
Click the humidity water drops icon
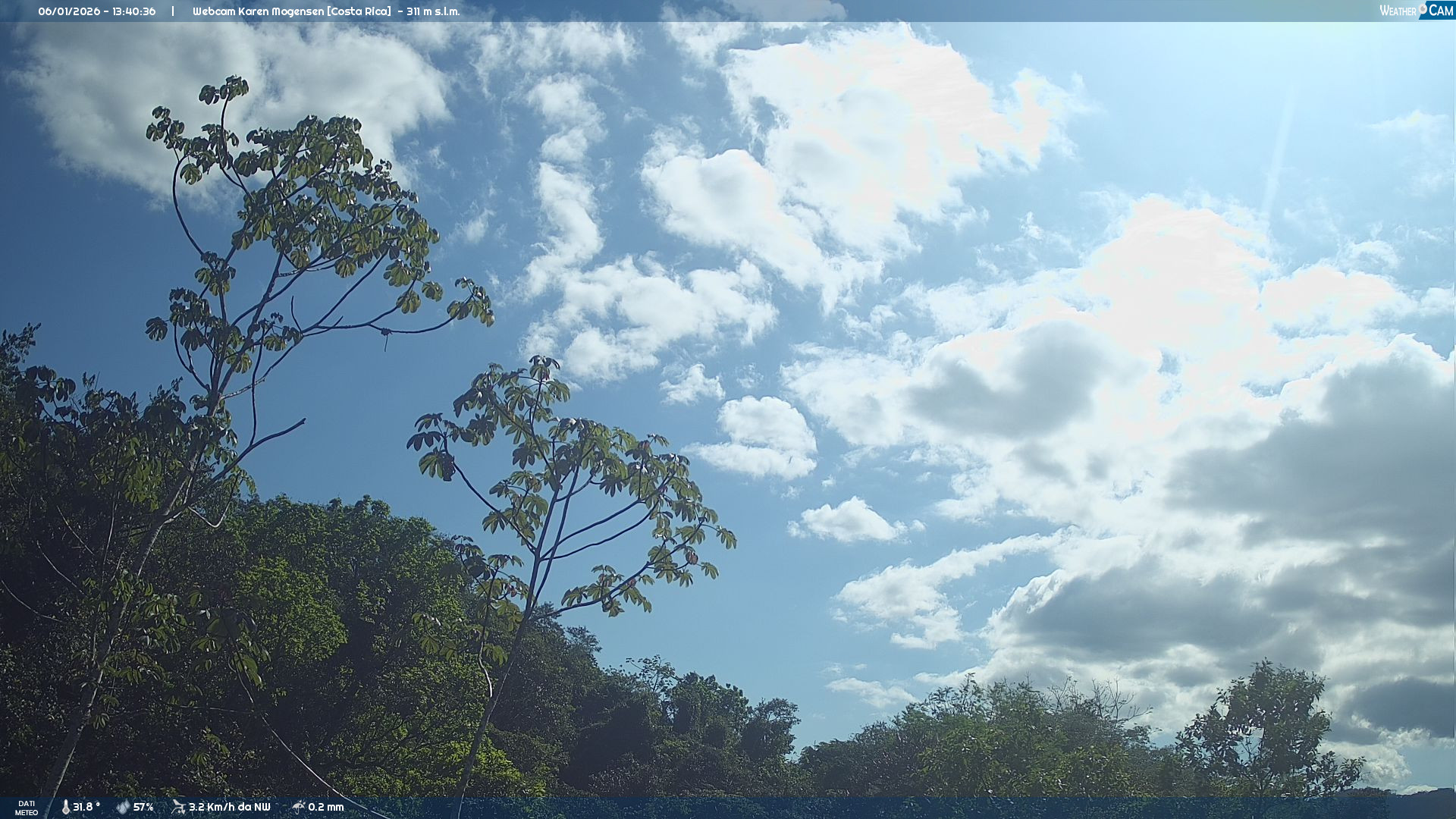[123, 807]
